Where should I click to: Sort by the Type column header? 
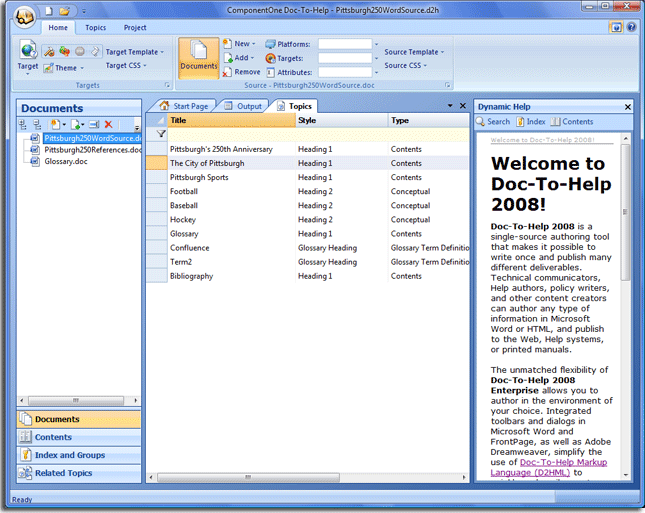pos(429,120)
